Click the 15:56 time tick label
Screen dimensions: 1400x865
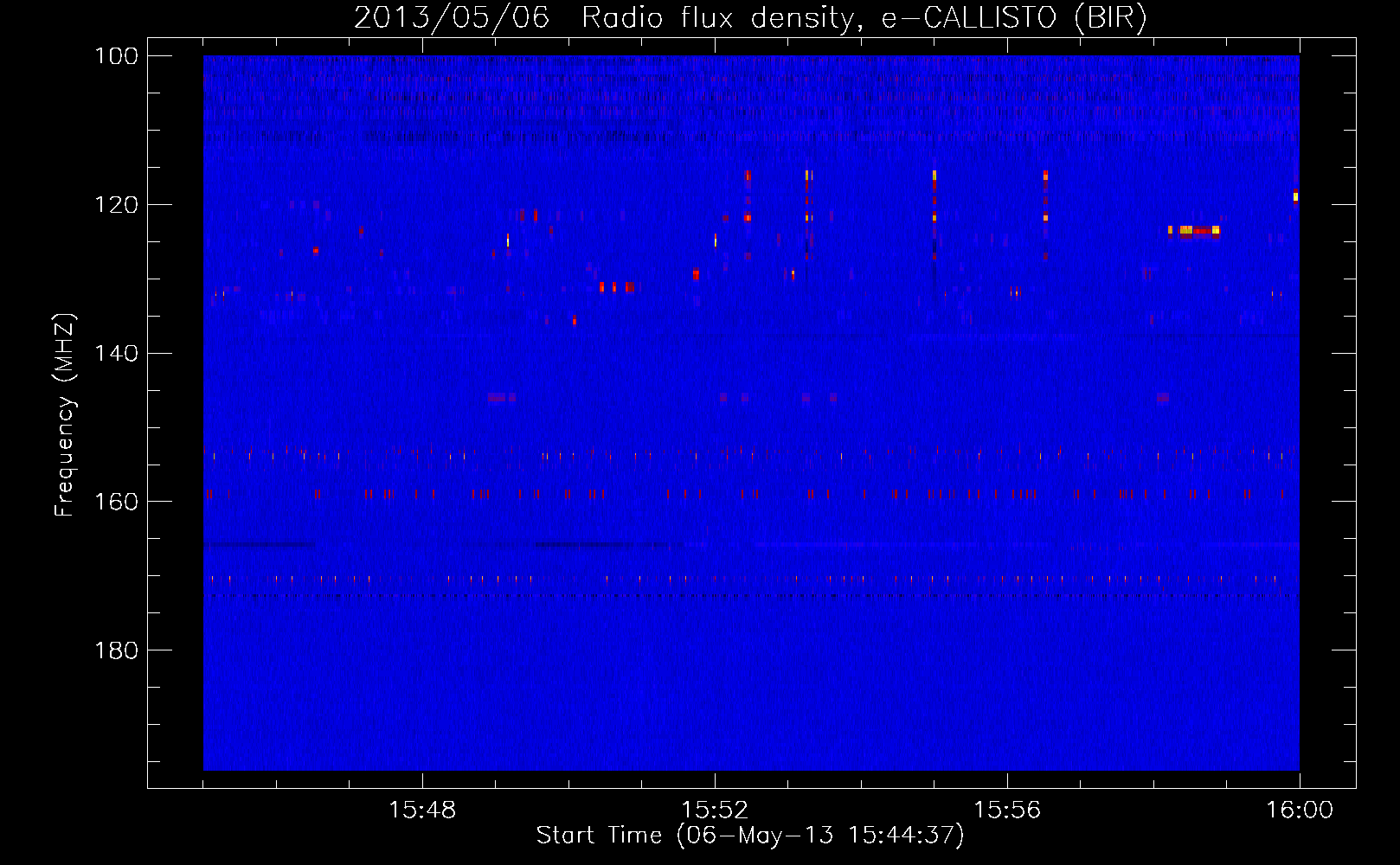coord(1007,811)
